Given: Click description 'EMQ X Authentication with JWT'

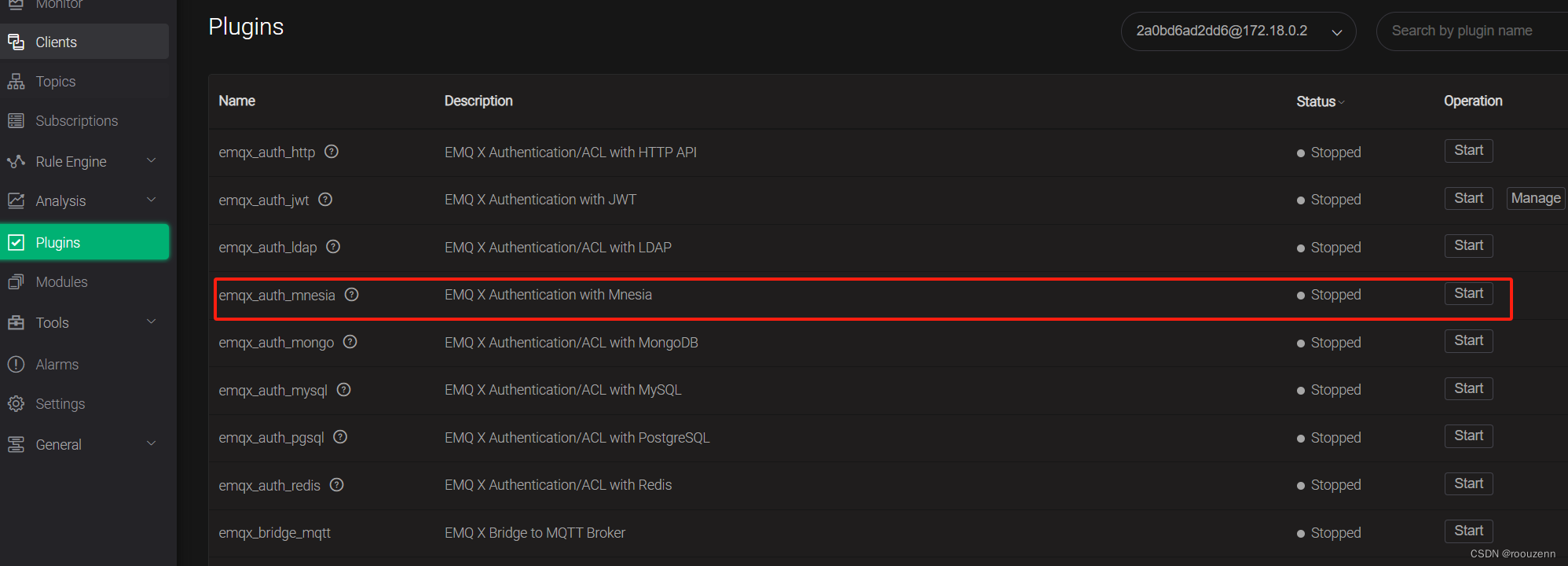Looking at the screenshot, I should [x=540, y=200].
